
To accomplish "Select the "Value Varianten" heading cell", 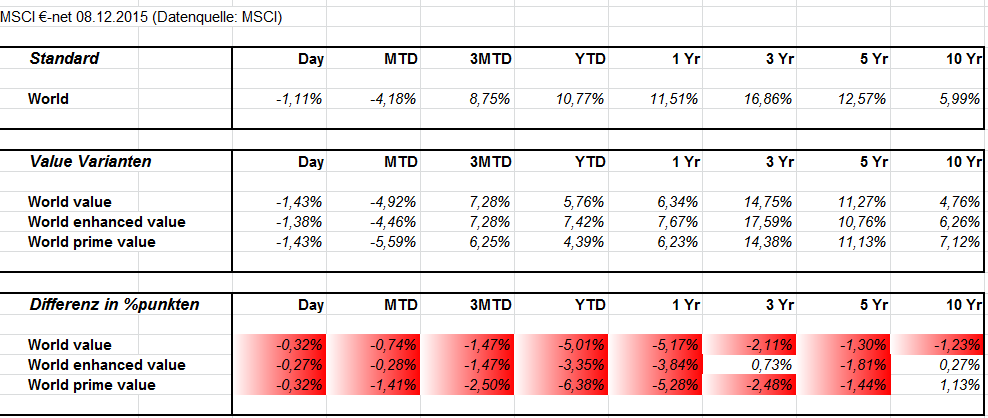I will click(x=90, y=161).
